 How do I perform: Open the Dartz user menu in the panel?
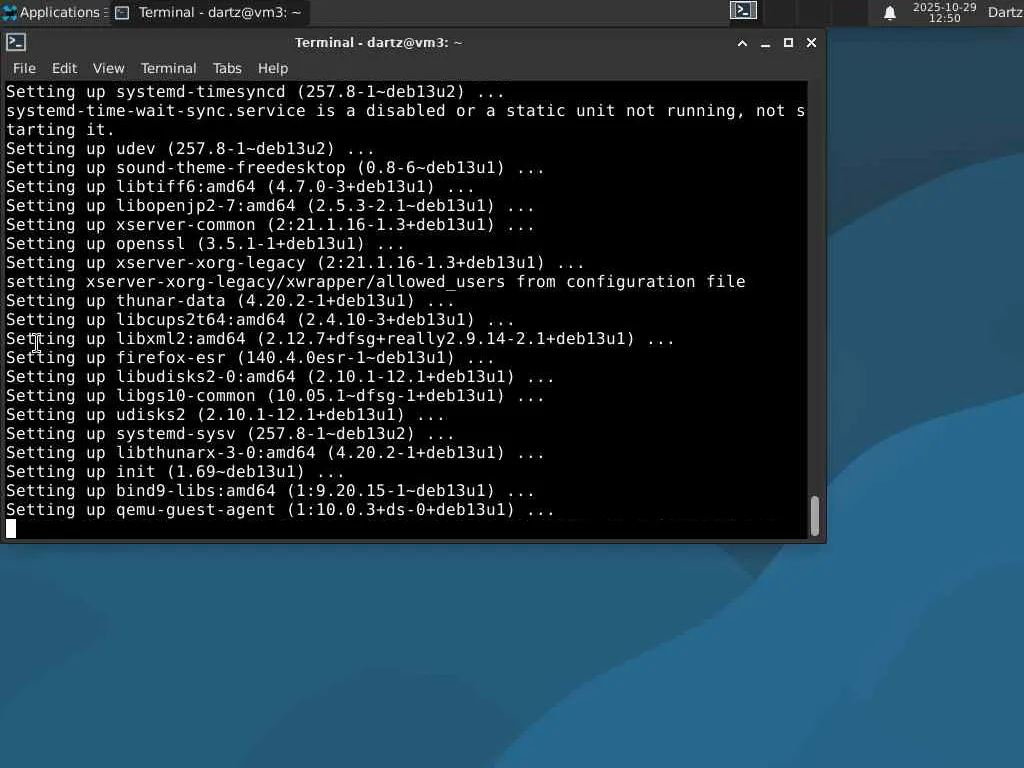pyautogui.click(x=1005, y=12)
